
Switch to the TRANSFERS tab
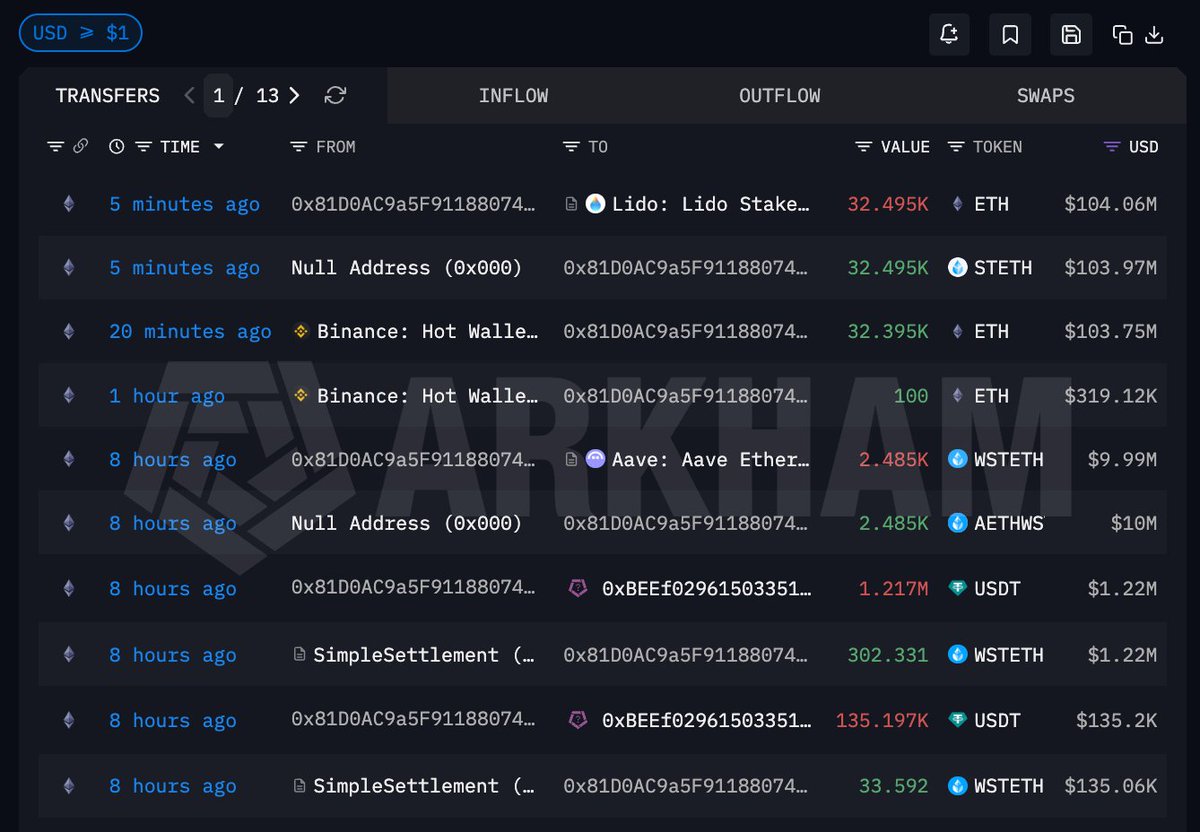[x=107, y=96]
